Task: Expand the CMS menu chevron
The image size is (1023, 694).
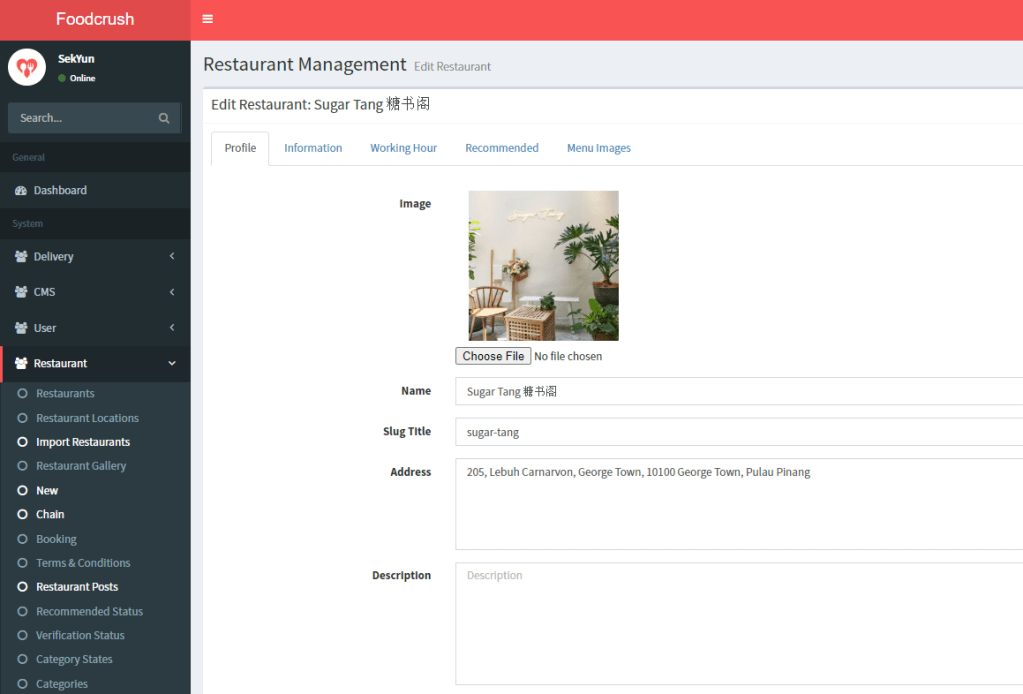Action: point(172,292)
